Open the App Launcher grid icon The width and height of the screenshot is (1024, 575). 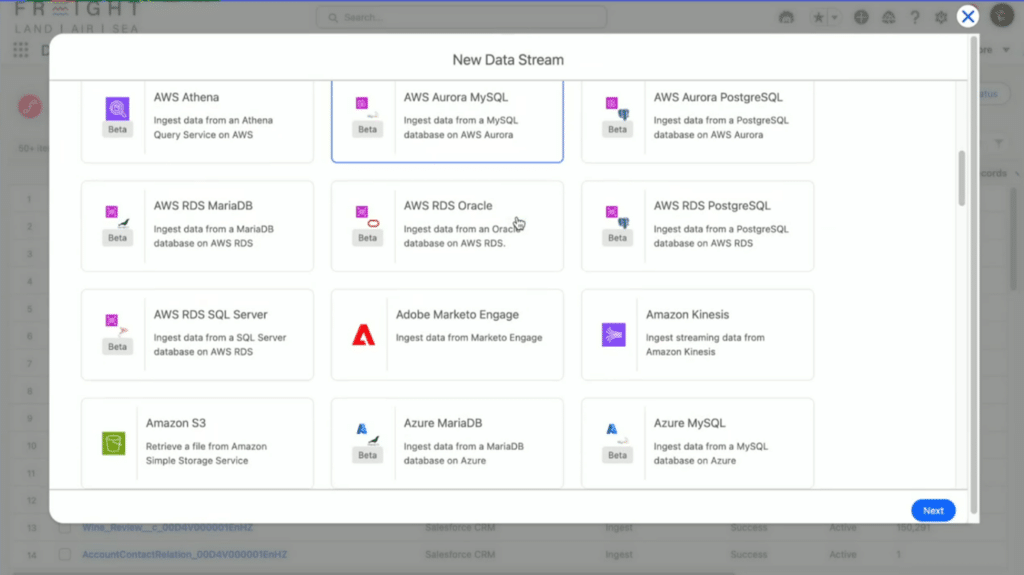(20, 50)
